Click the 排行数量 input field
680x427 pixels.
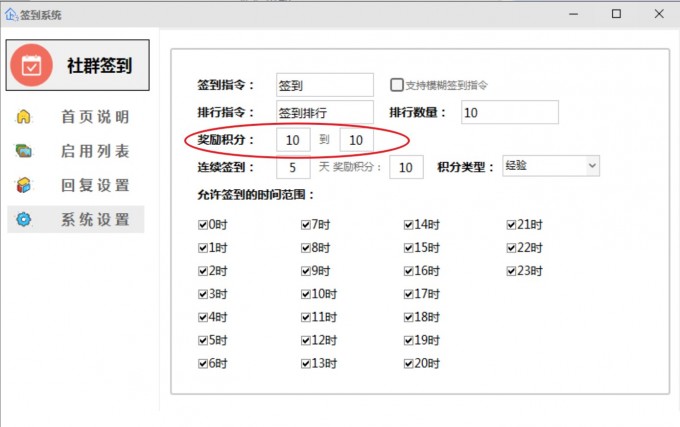click(x=510, y=112)
